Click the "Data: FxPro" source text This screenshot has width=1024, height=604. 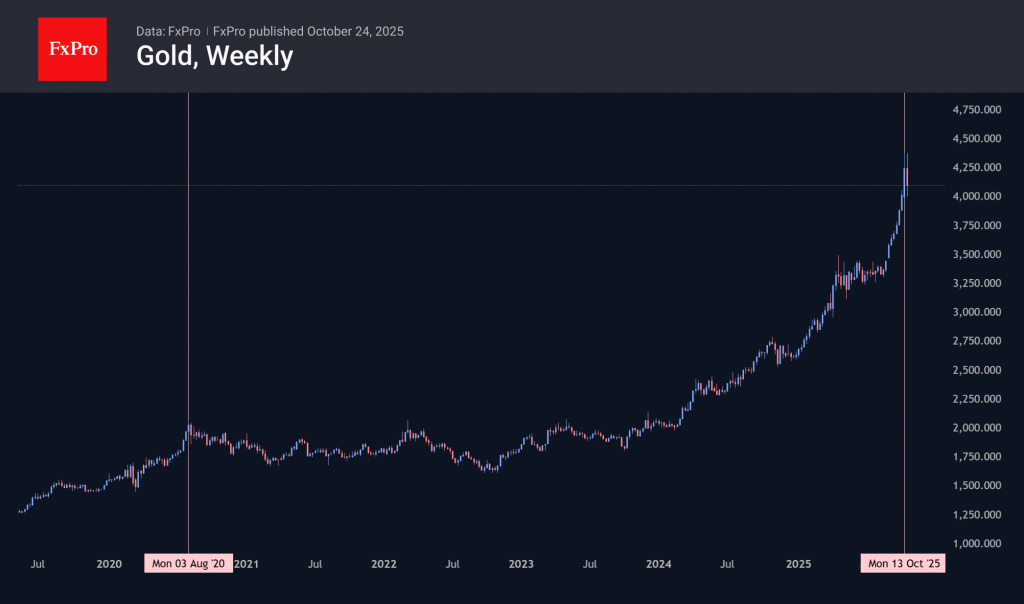[x=168, y=31]
